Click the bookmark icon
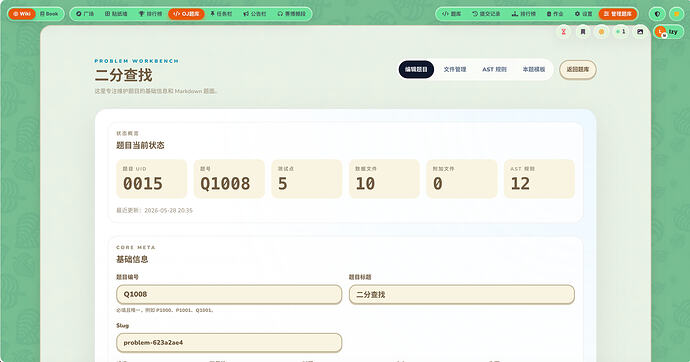 (583, 32)
